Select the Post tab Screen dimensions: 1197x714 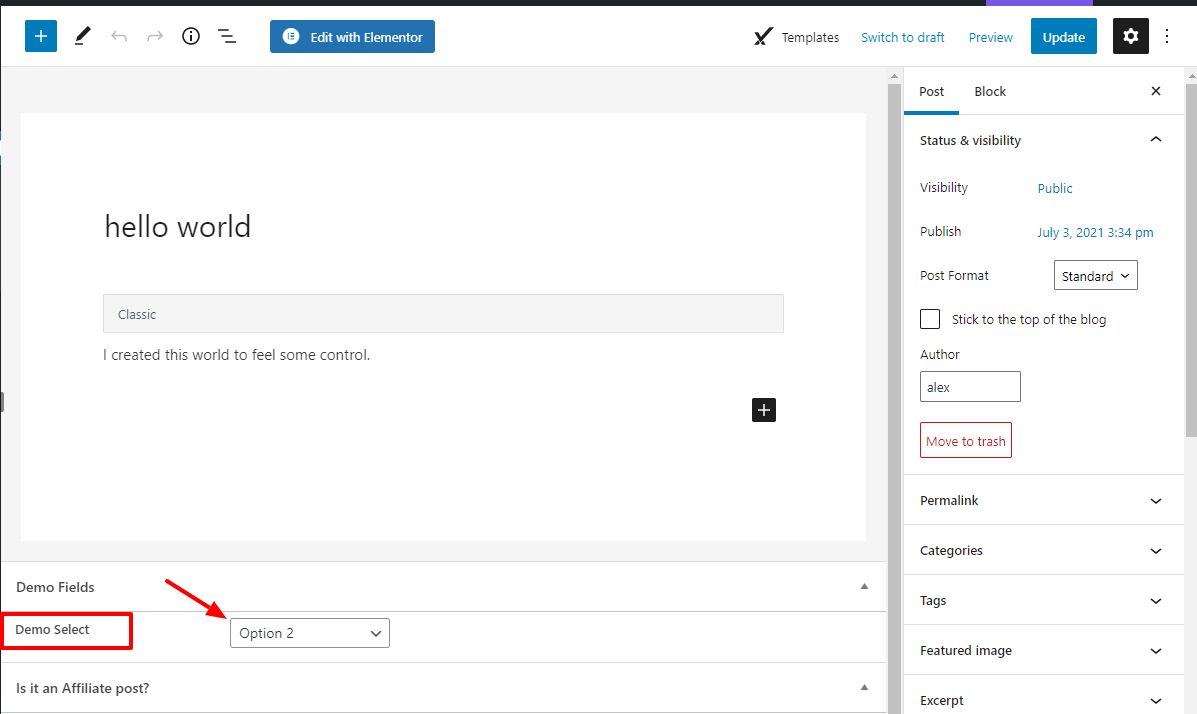(931, 91)
